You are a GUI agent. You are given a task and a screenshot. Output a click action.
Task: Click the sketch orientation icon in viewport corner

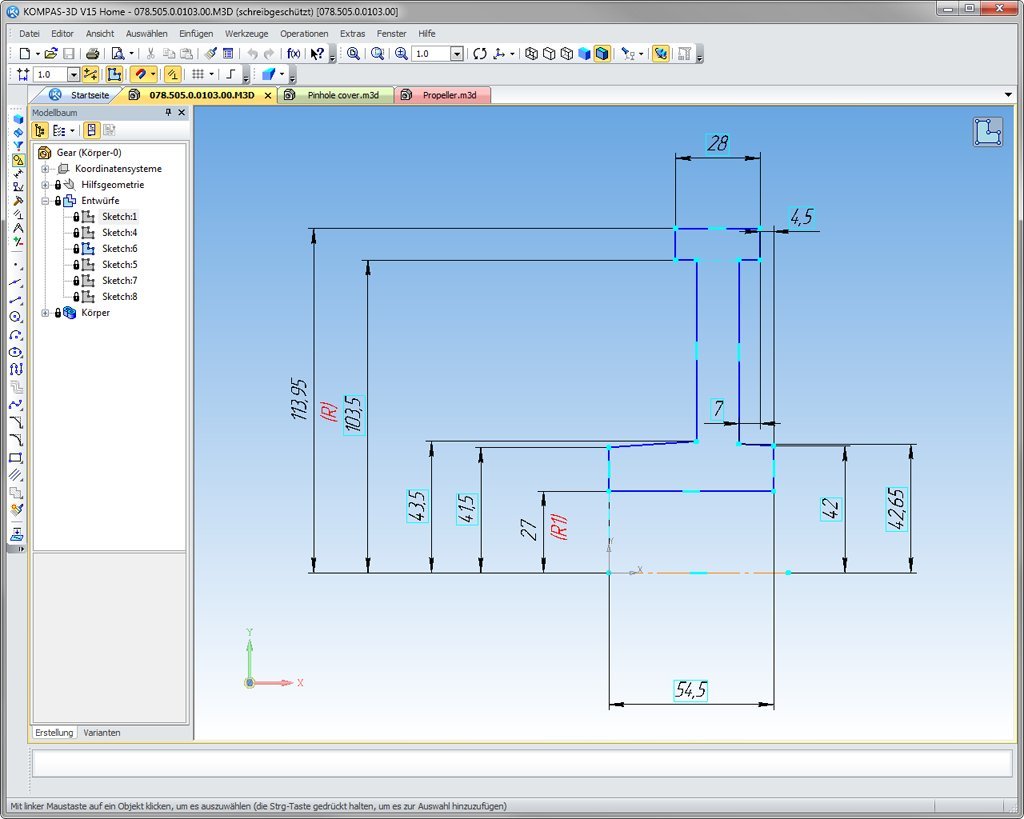[x=988, y=131]
